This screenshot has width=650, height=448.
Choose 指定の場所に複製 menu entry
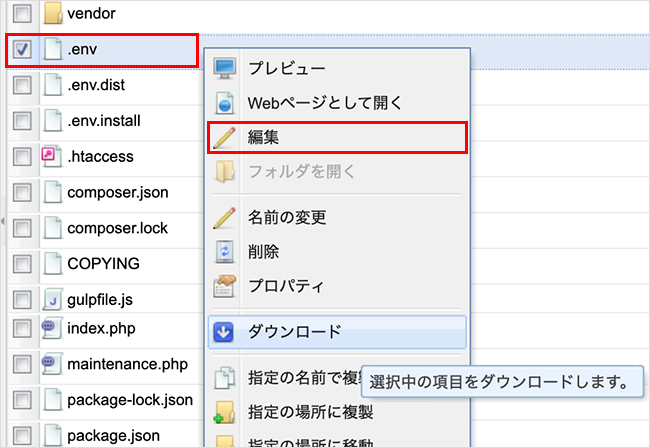[x=310, y=411]
